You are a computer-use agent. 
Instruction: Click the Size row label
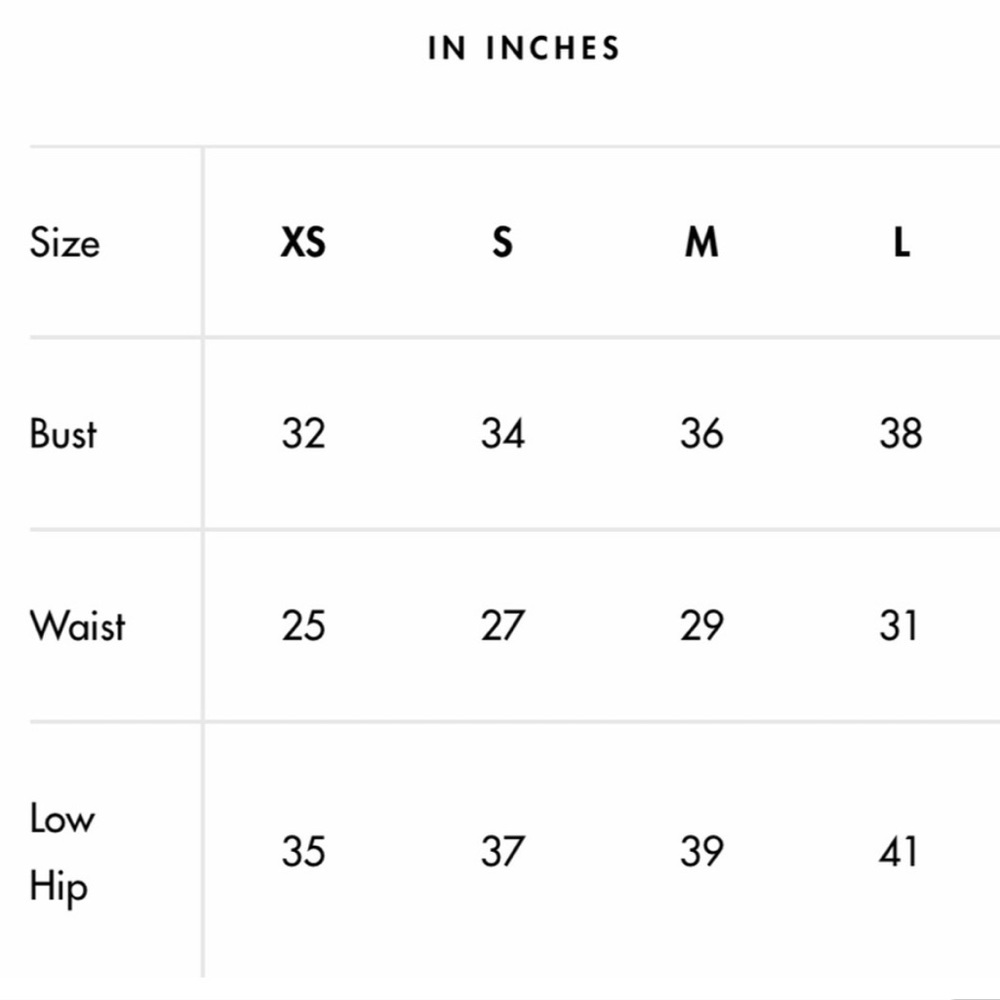click(64, 243)
